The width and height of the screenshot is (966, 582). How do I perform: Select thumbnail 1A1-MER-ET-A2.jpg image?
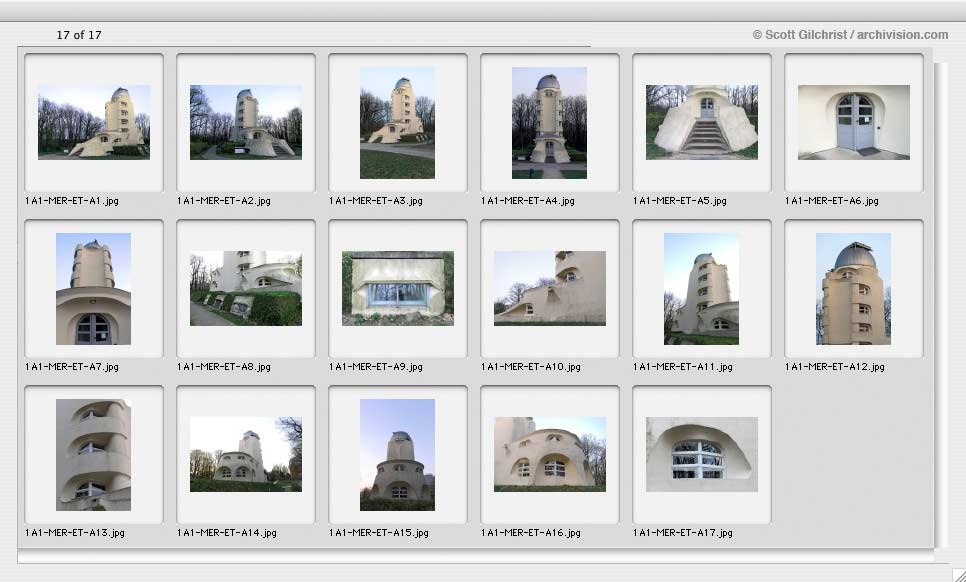coord(246,123)
